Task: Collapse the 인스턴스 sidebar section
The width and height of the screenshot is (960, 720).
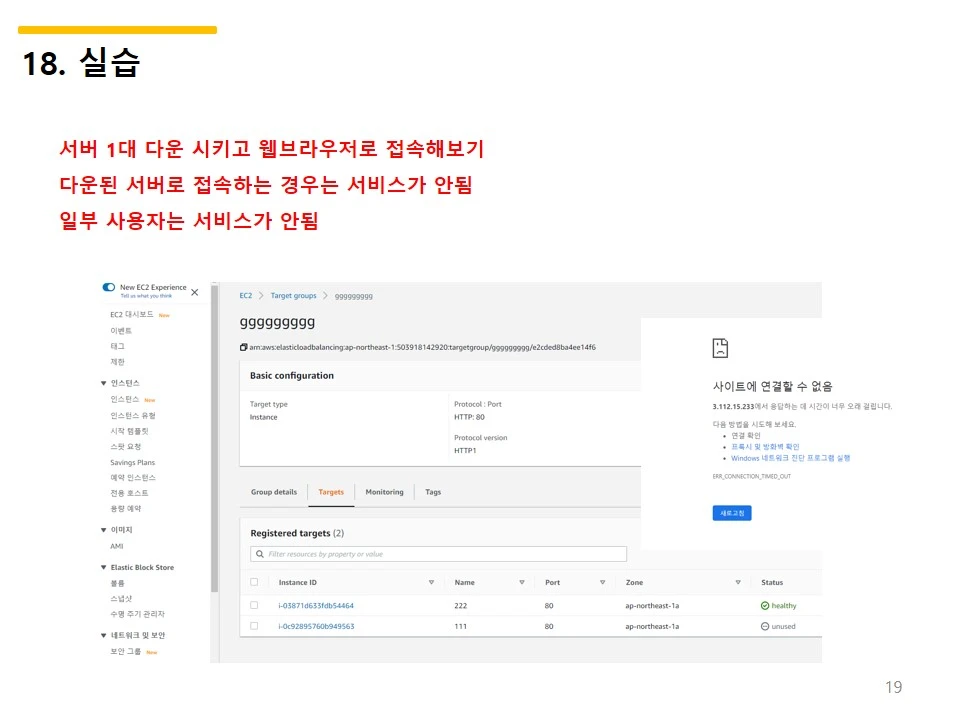Action: pos(104,382)
